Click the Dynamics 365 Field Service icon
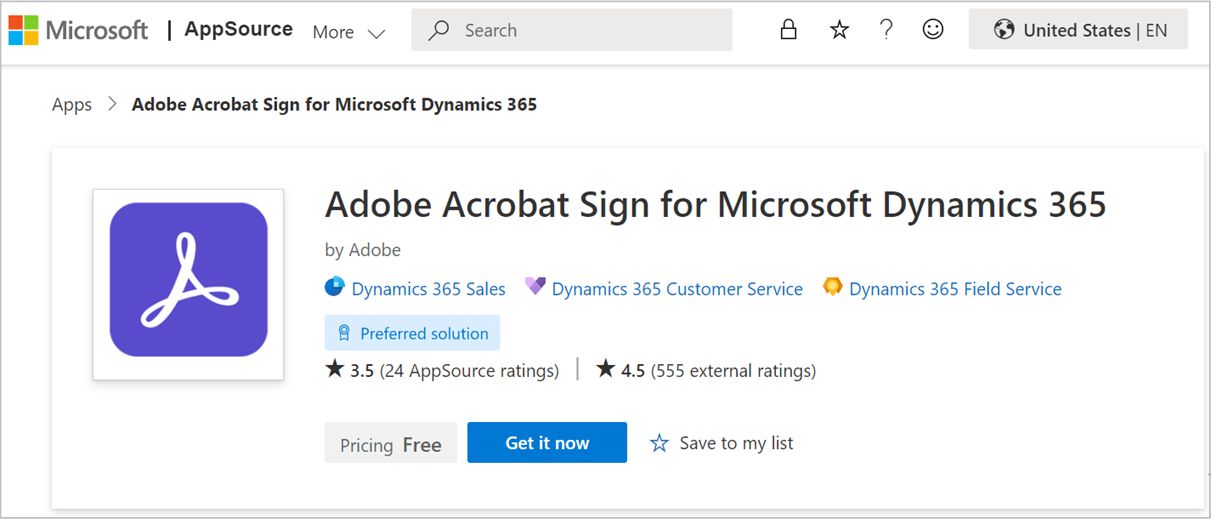The width and height of the screenshot is (1211, 519). (832, 287)
